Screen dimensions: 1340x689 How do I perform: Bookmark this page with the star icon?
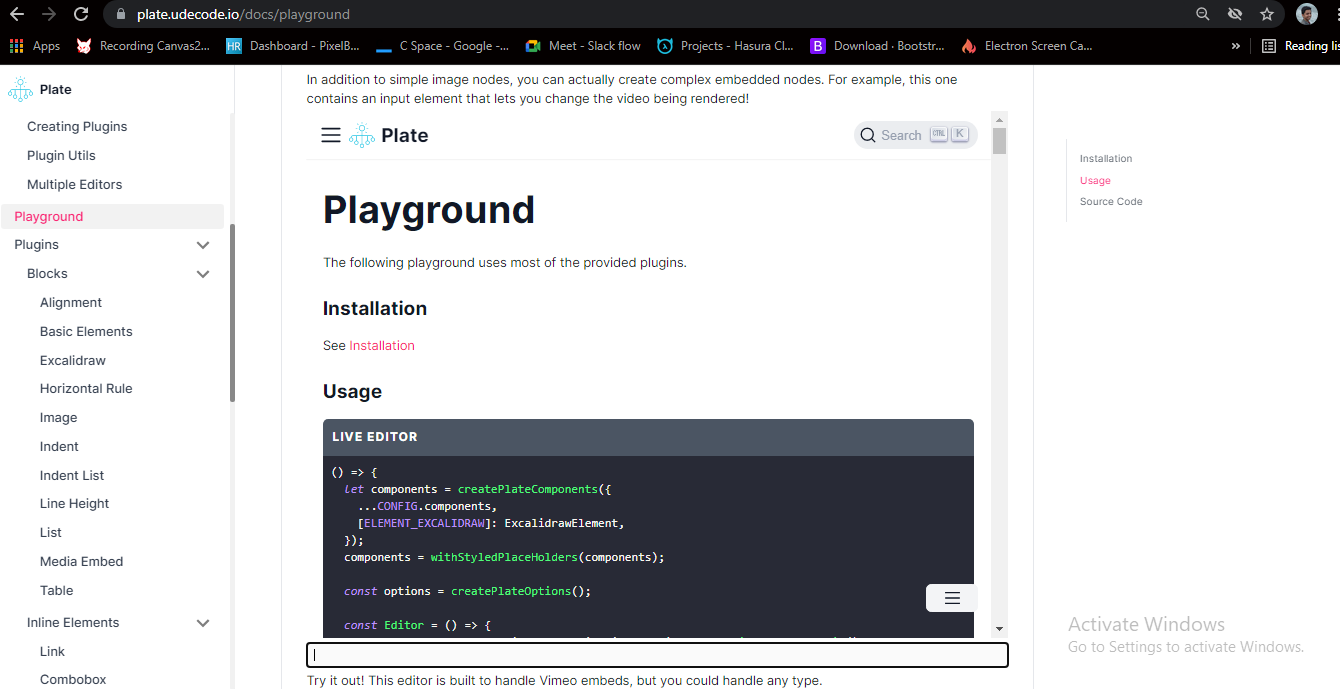pos(1267,15)
